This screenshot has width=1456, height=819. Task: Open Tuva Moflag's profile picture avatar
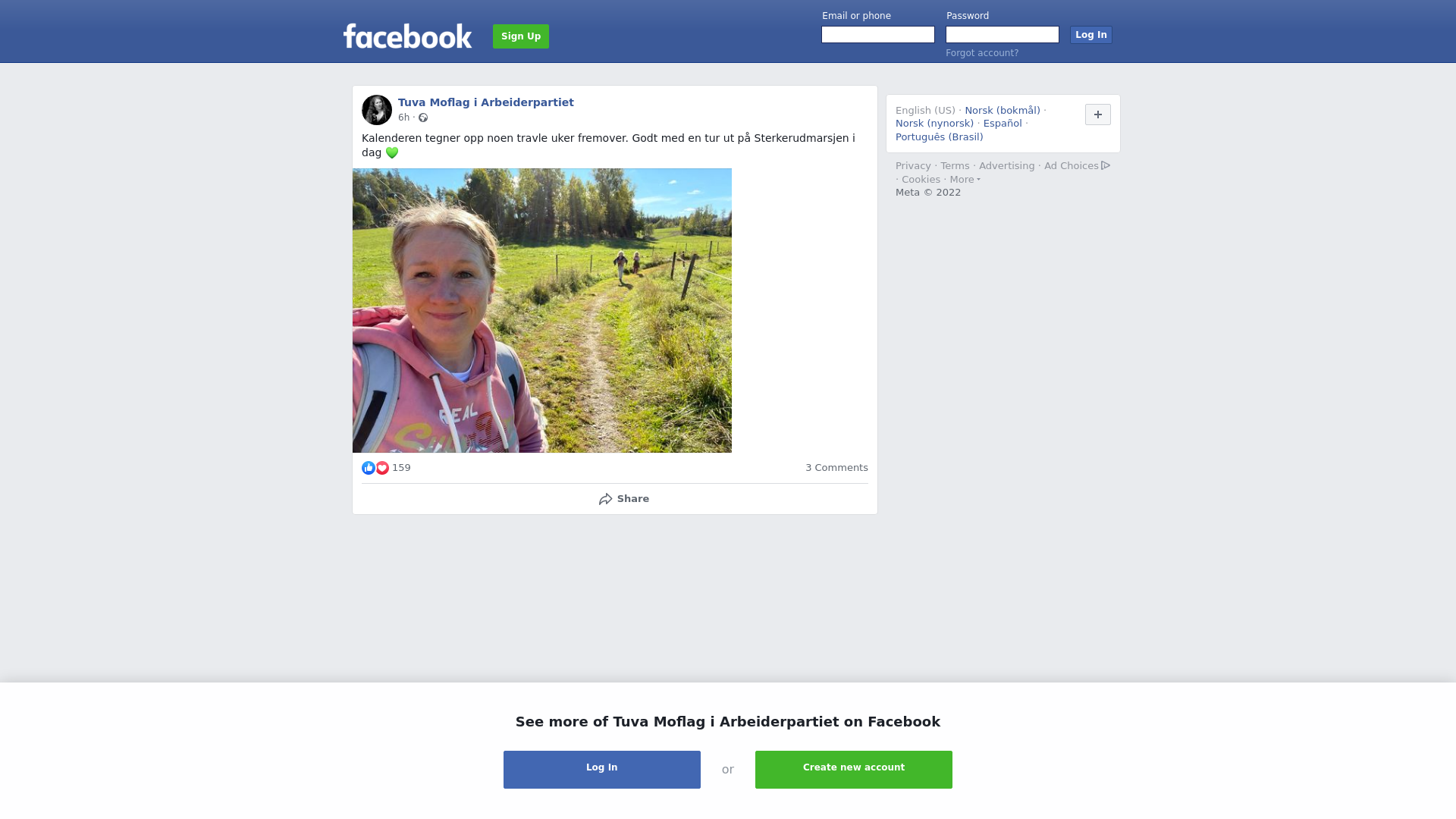tap(377, 110)
